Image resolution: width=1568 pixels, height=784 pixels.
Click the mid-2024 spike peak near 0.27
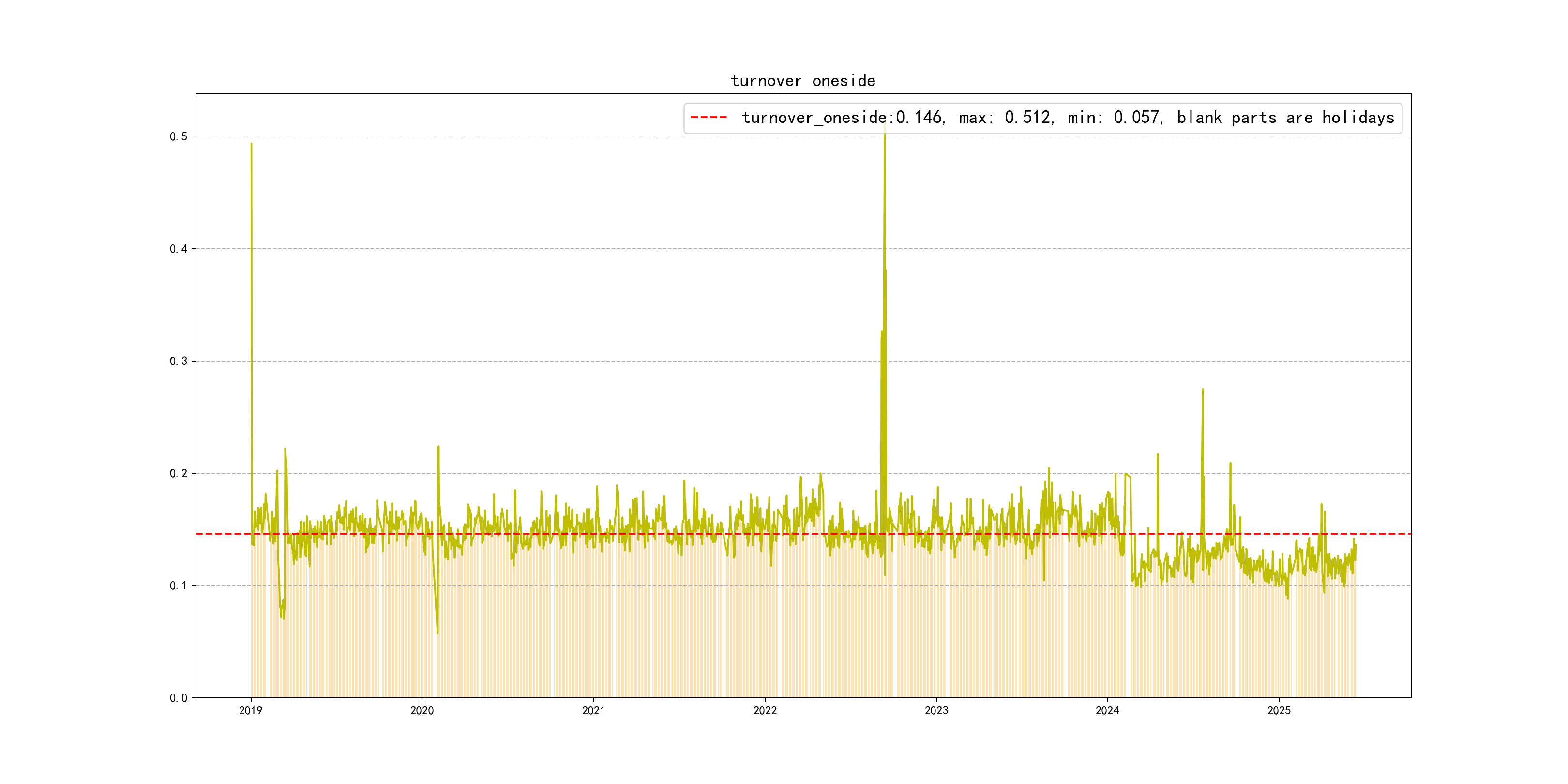coord(1202,390)
